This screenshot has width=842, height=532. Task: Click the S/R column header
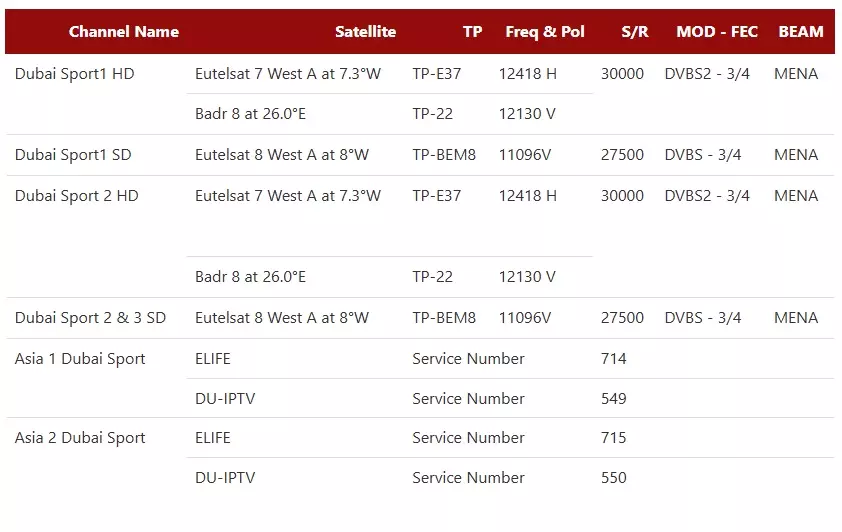634,32
